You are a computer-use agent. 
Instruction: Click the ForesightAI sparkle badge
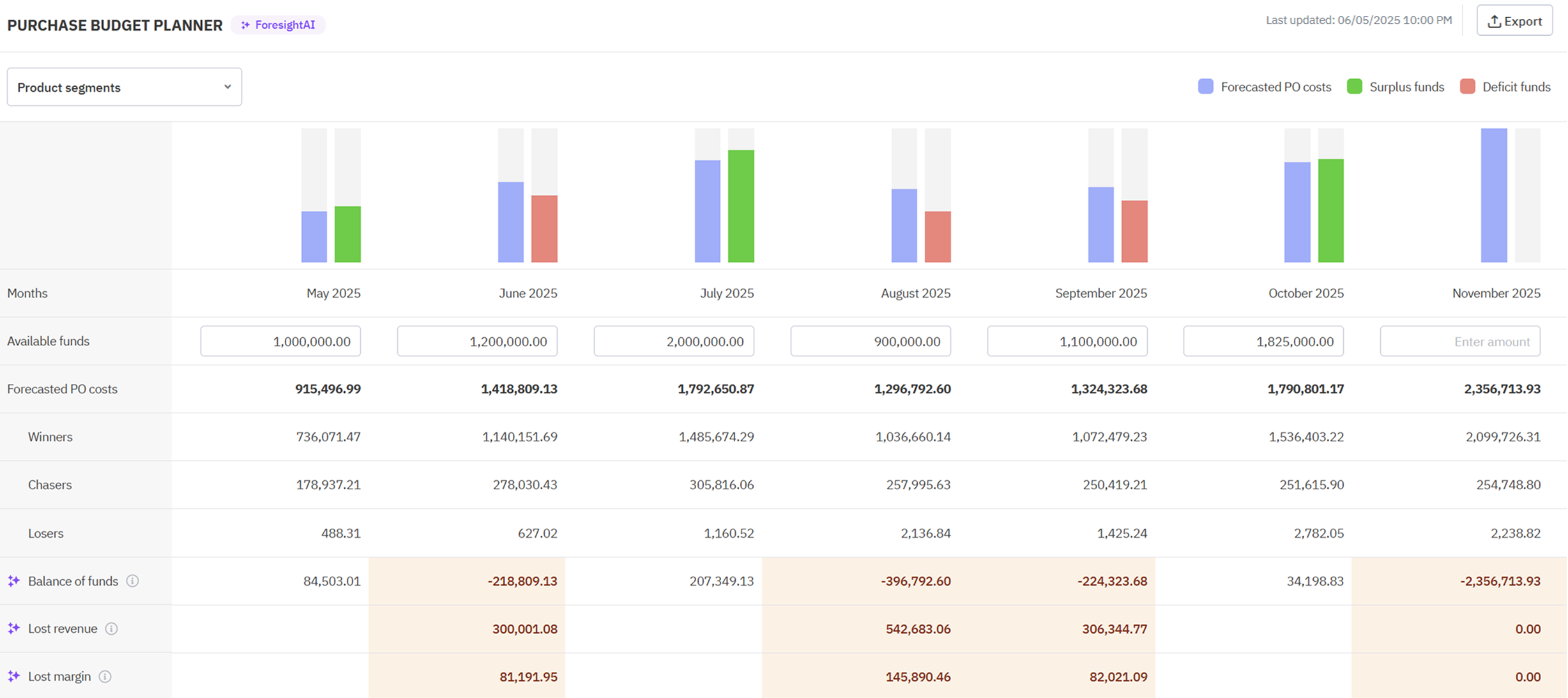pos(278,25)
